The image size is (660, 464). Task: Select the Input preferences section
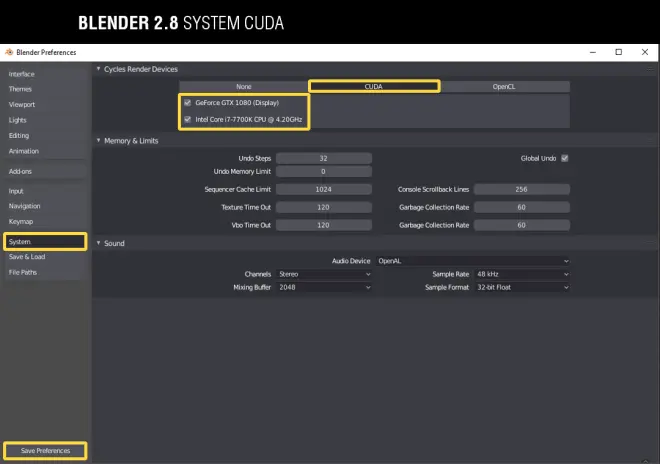[x=45, y=191]
